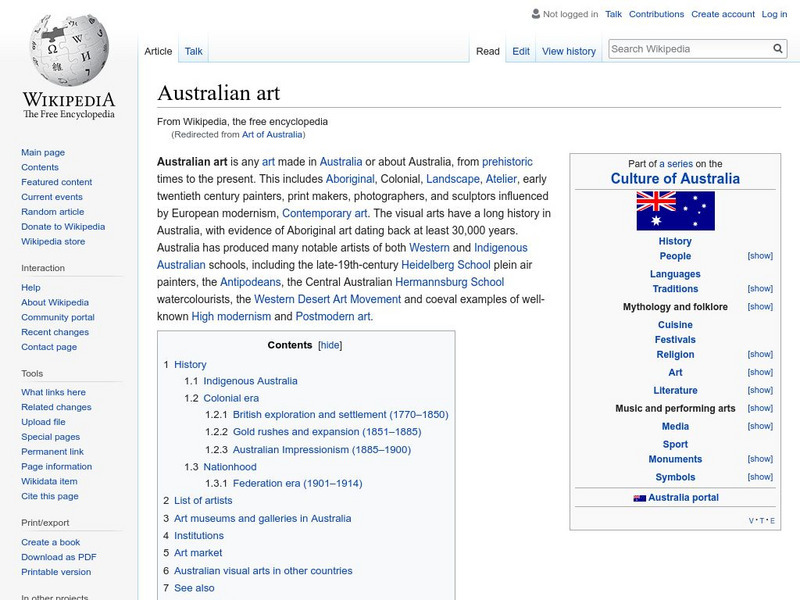The height and width of the screenshot is (600, 800).
Task: Open Wikidata item in Tools
Action: coord(49,481)
